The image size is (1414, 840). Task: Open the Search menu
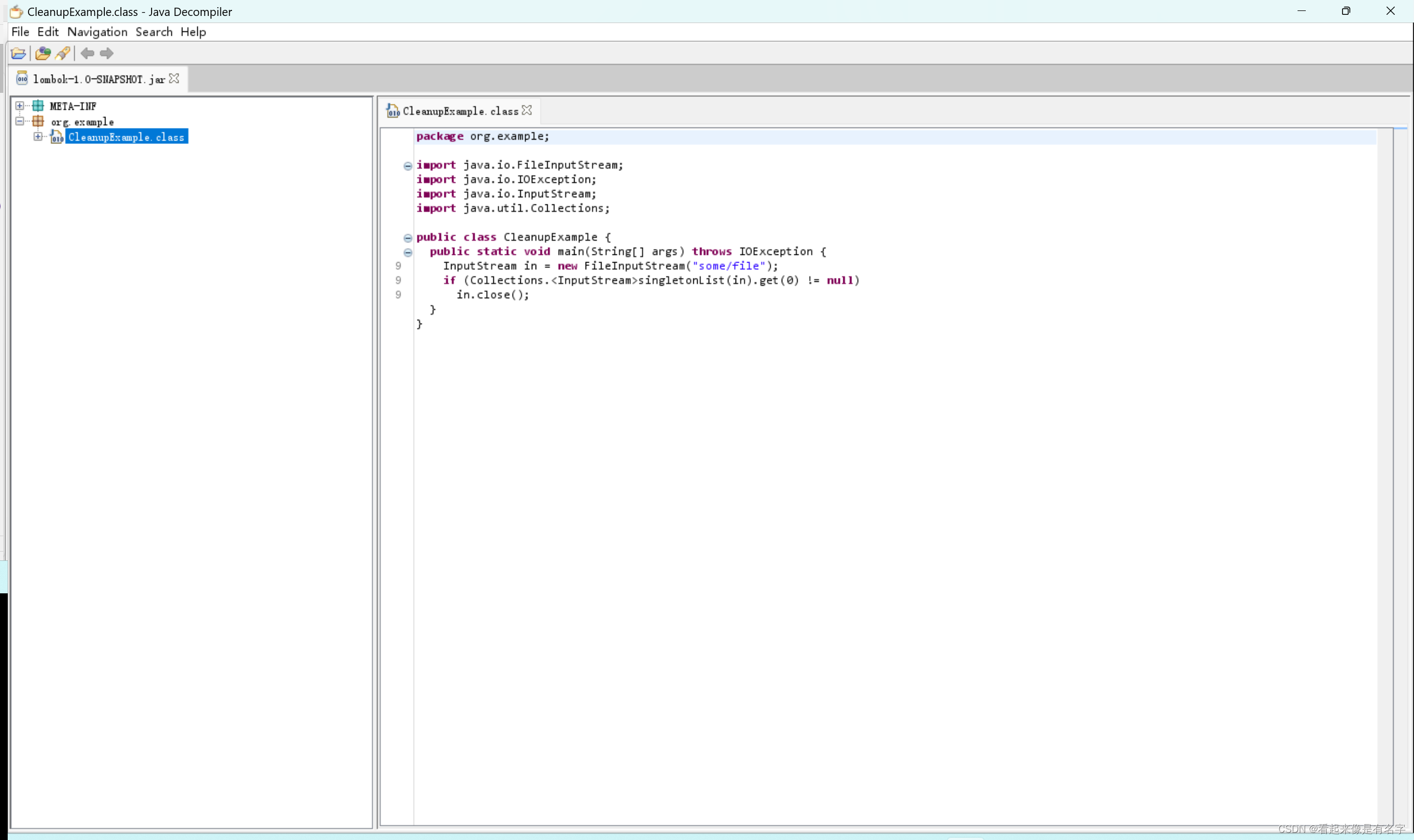click(154, 32)
